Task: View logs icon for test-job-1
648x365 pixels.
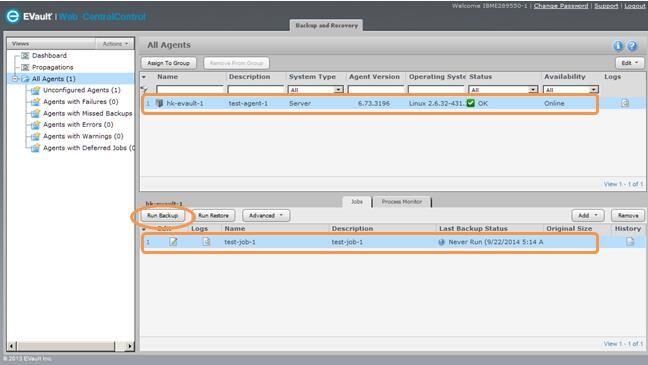Action: click(206, 241)
